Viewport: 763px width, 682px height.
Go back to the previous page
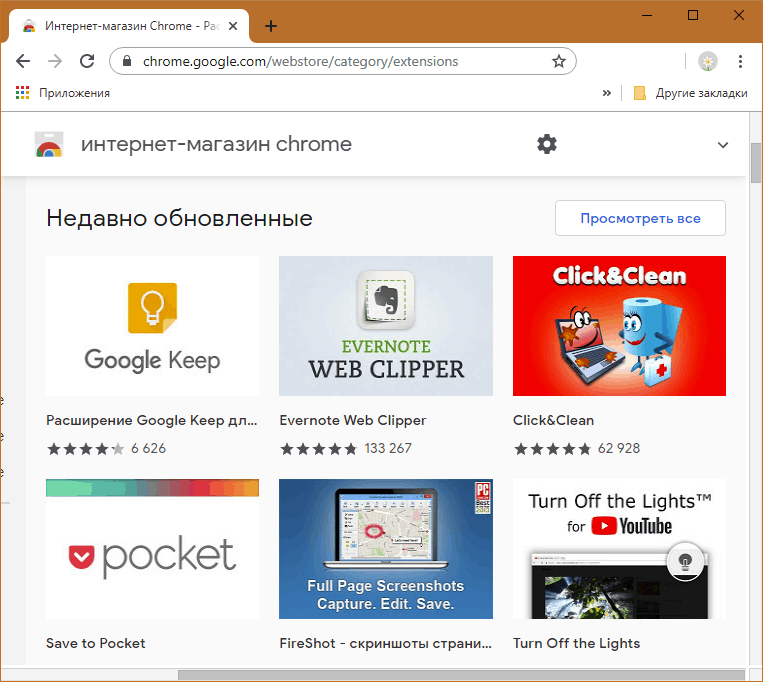(23, 61)
